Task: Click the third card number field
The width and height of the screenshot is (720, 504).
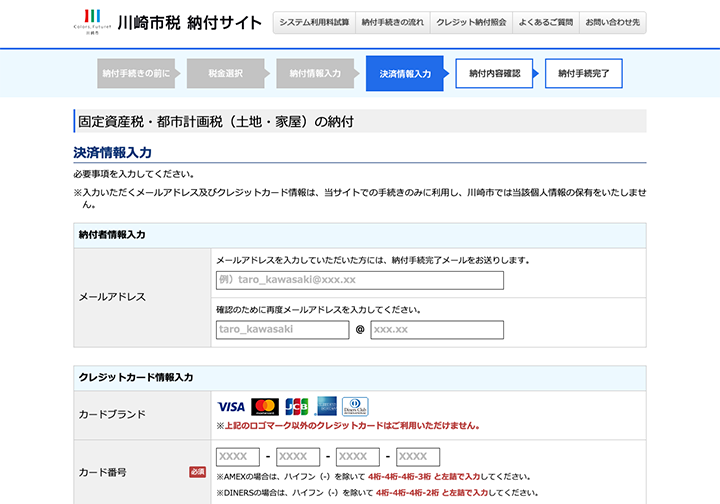Action: [x=358, y=457]
